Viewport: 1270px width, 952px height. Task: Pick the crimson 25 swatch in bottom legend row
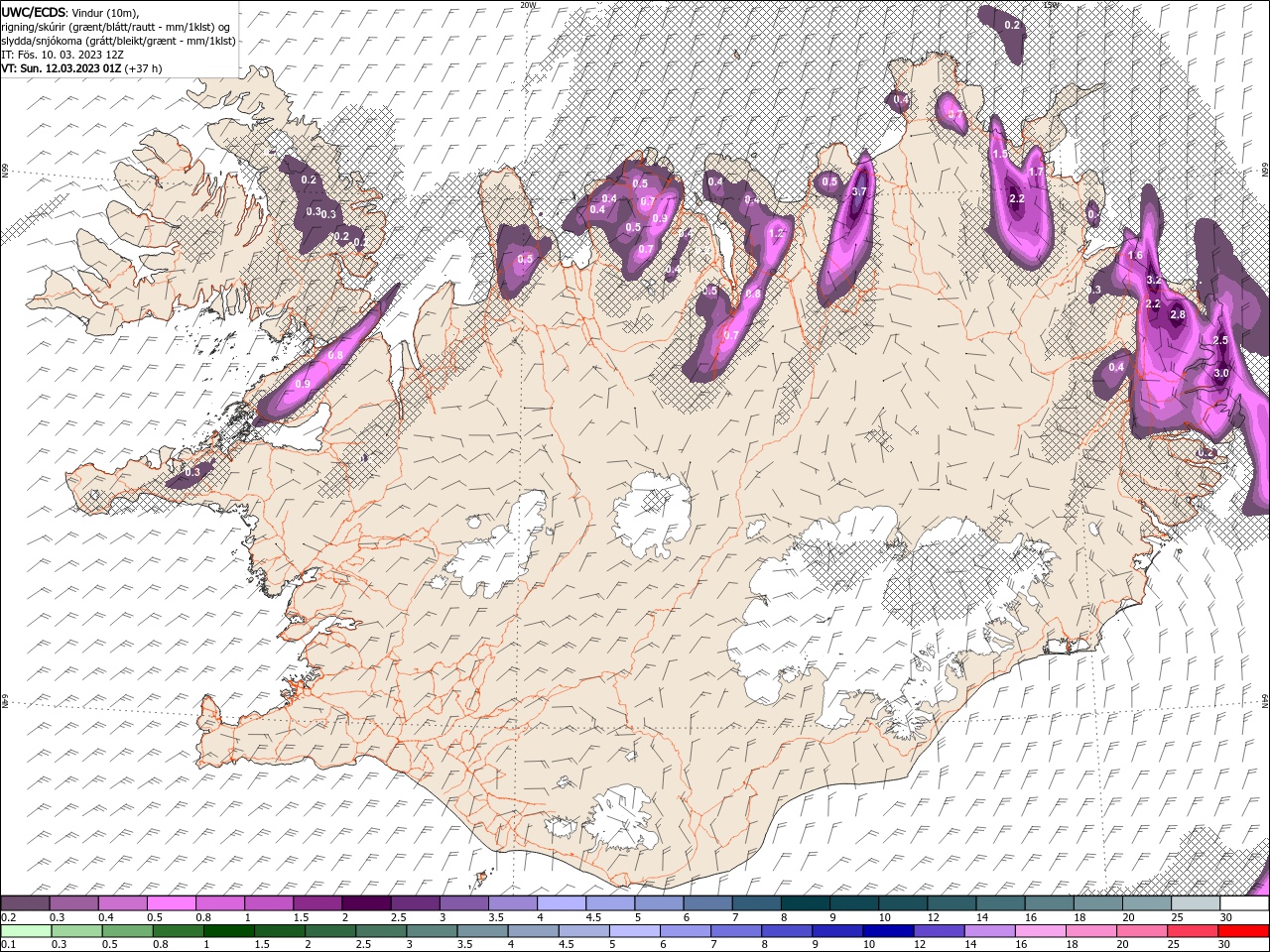pyautogui.click(x=1193, y=930)
